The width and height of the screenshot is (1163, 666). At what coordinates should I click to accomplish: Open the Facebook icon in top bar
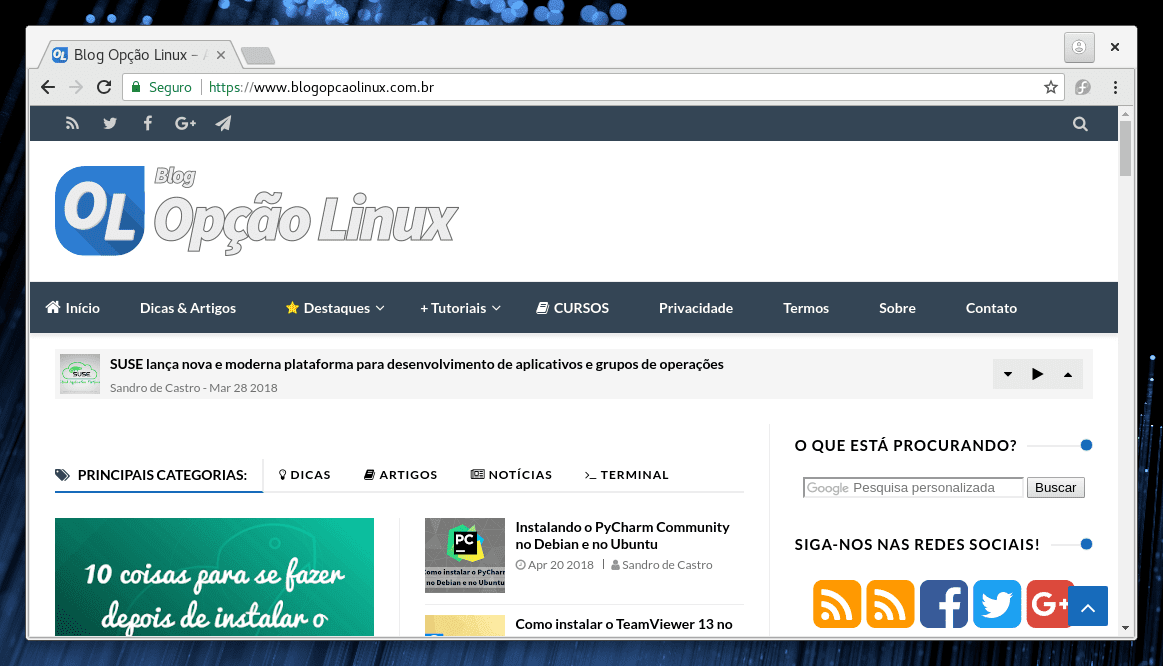click(x=148, y=123)
